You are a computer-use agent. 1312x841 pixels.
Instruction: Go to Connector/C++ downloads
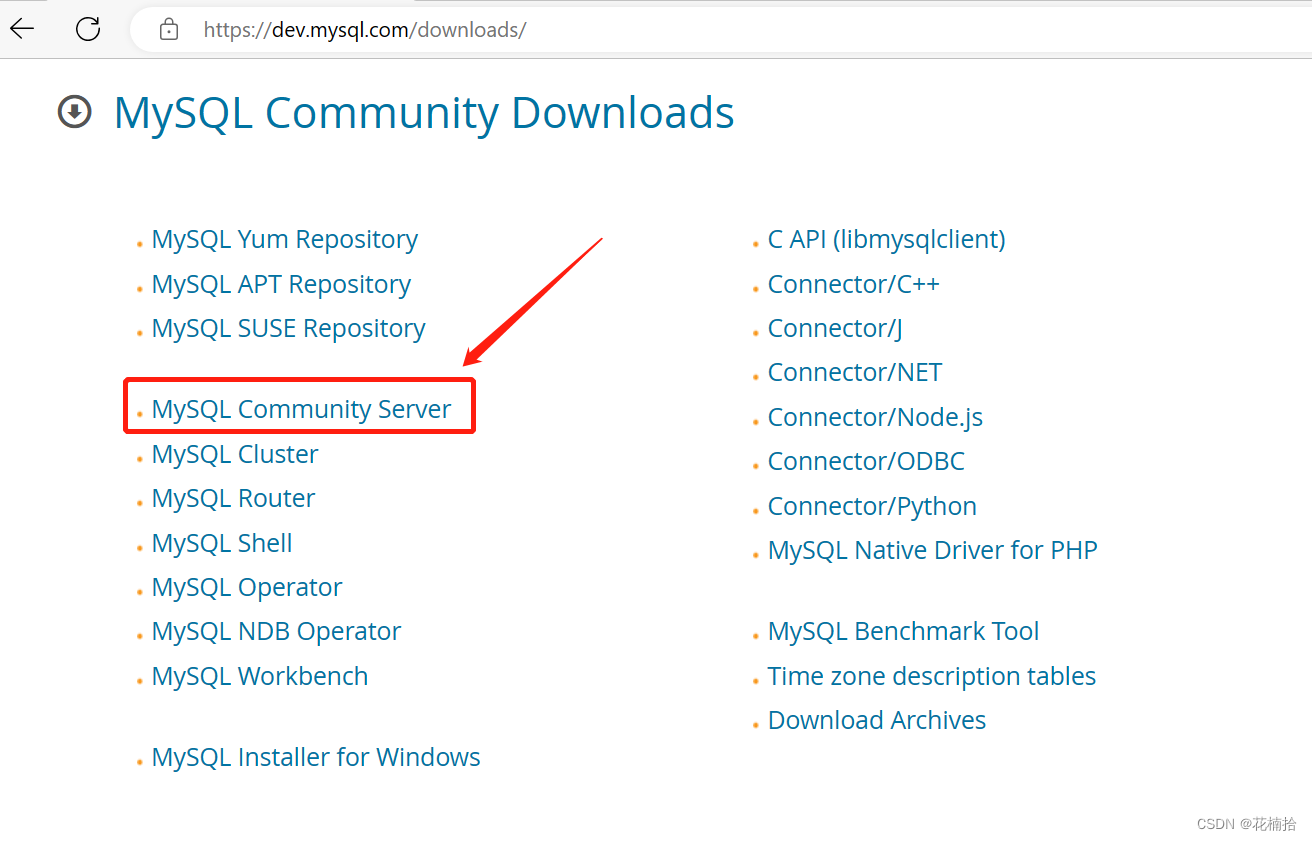pos(854,284)
